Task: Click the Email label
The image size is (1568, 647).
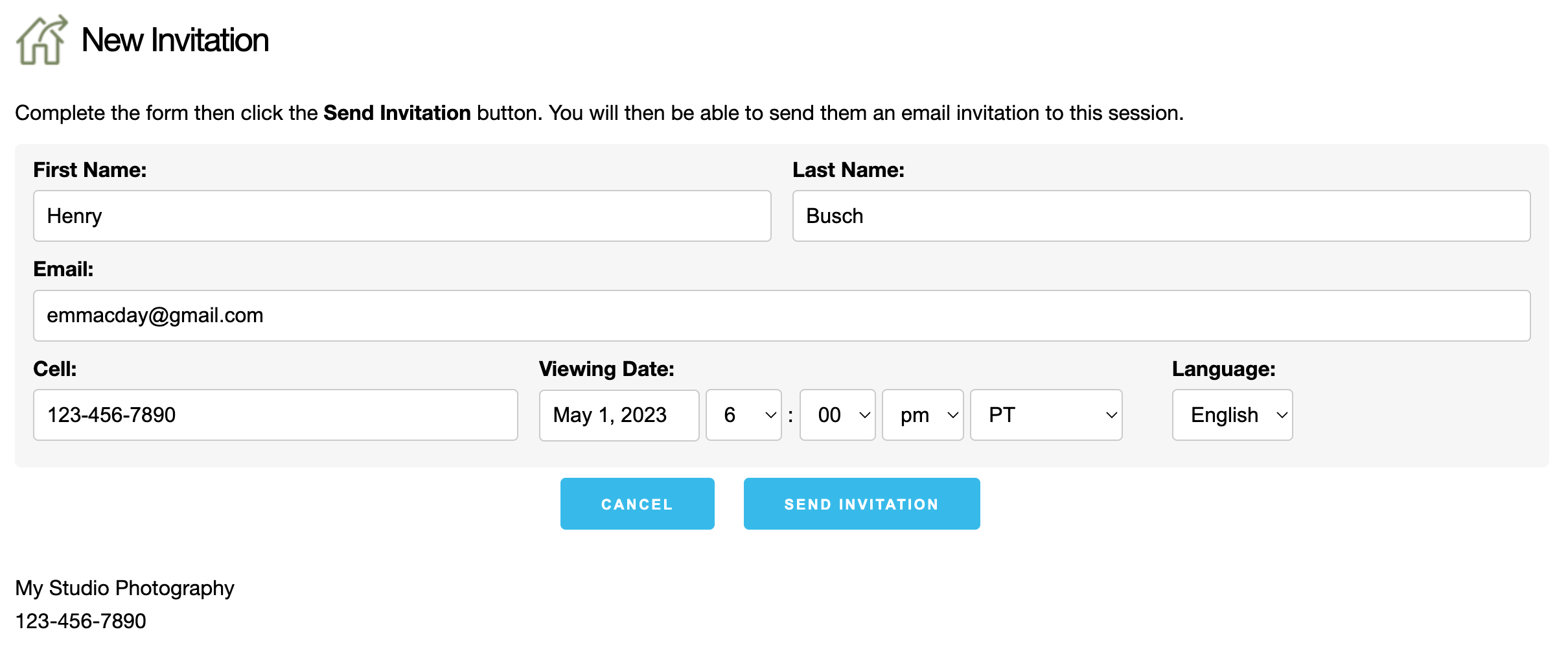Action: coord(63,269)
